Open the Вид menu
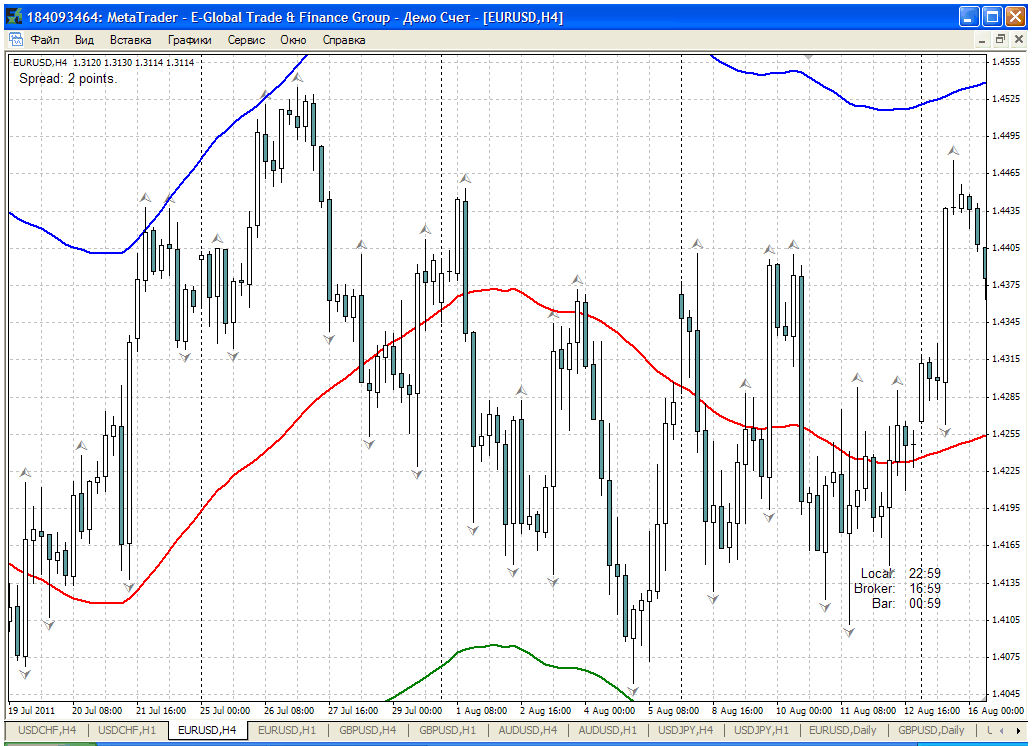This screenshot has width=1032, height=746. pos(84,40)
